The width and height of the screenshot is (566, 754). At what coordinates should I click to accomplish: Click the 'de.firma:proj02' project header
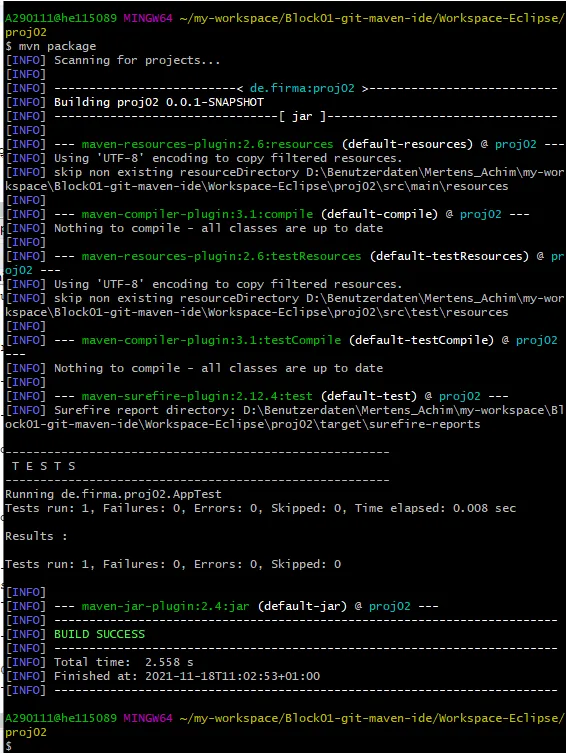(302, 88)
